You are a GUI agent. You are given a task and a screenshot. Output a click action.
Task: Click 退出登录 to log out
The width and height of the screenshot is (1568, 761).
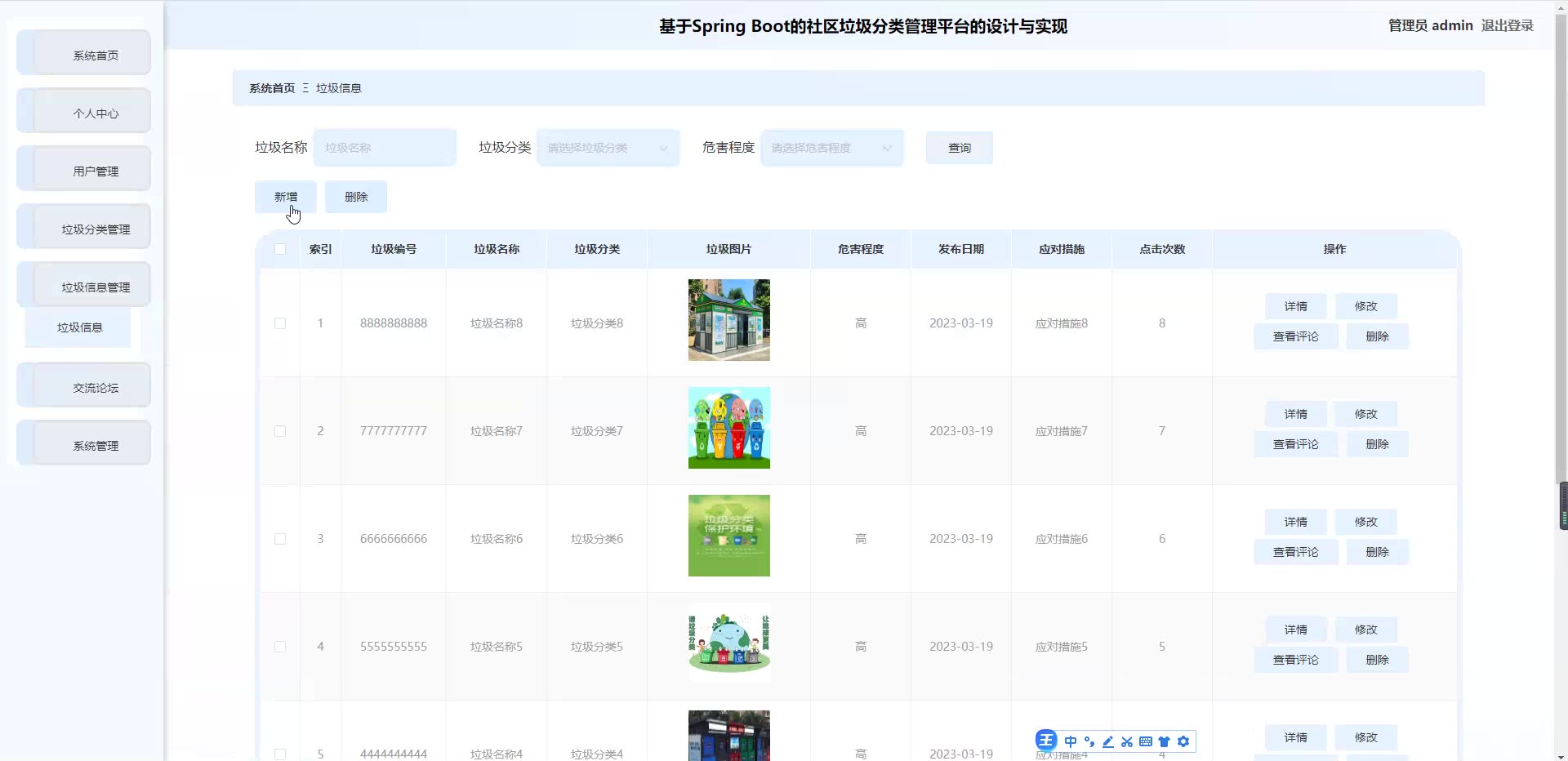(x=1508, y=25)
